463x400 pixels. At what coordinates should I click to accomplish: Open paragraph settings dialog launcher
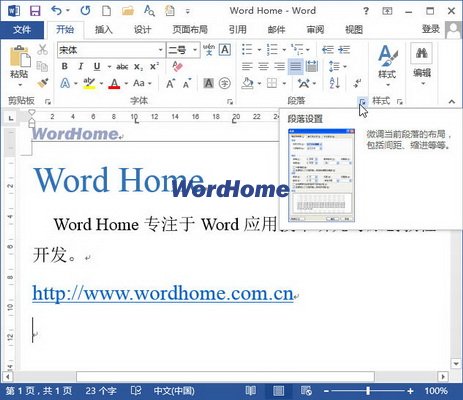click(363, 101)
